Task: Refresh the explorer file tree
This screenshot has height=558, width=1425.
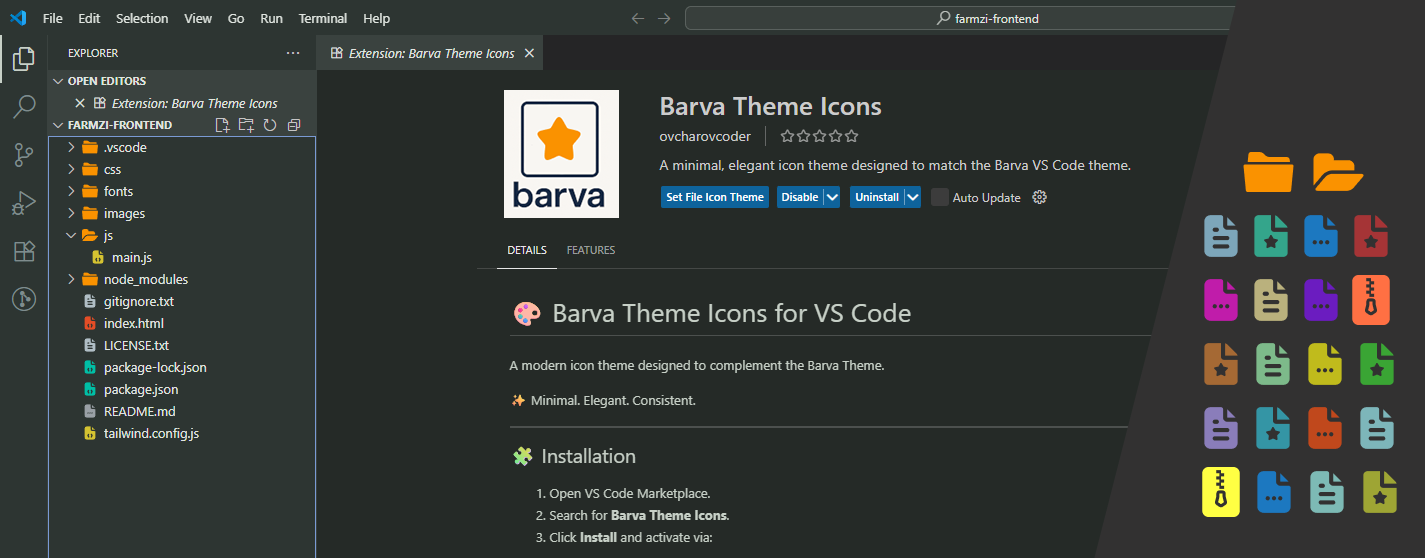Action: click(x=270, y=125)
